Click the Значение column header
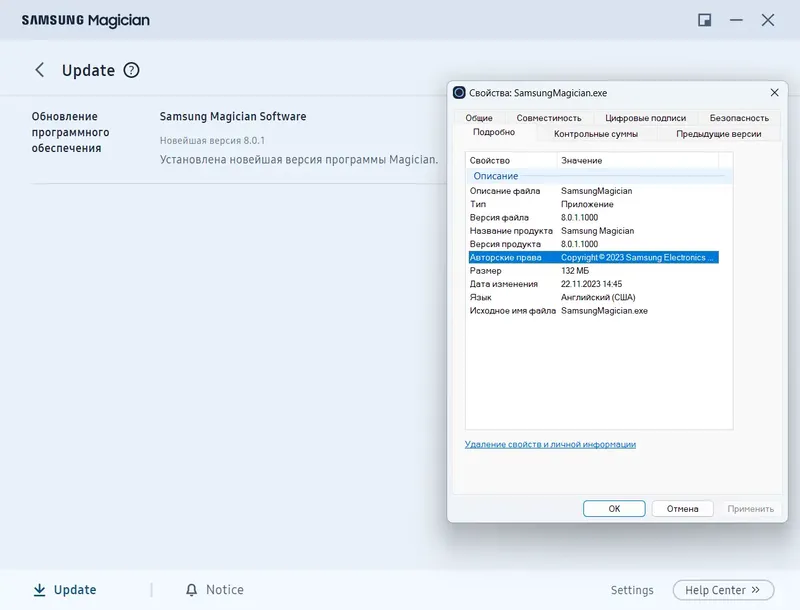800x610 pixels. [x=637, y=160]
